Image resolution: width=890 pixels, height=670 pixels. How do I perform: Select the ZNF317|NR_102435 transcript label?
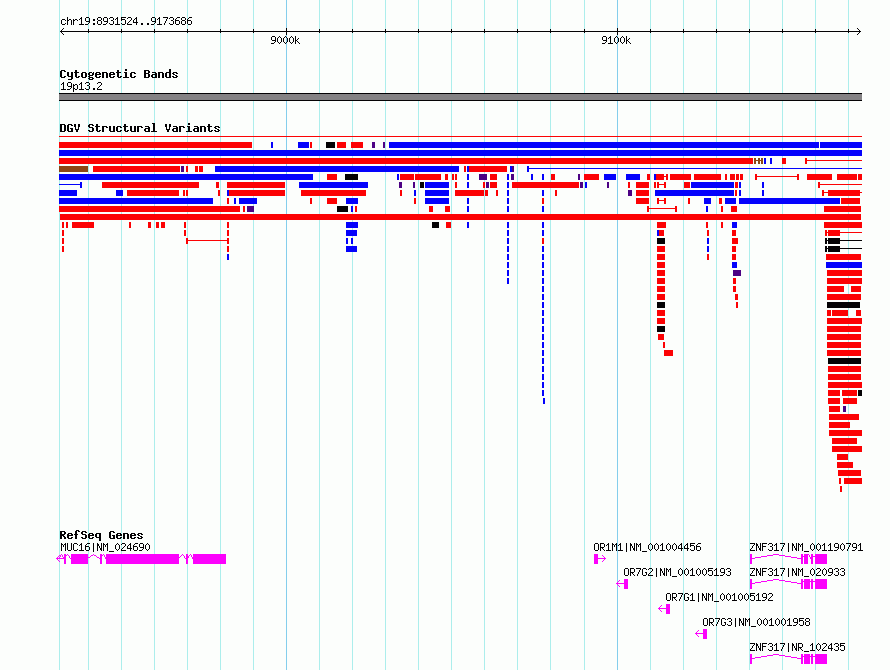(797, 647)
